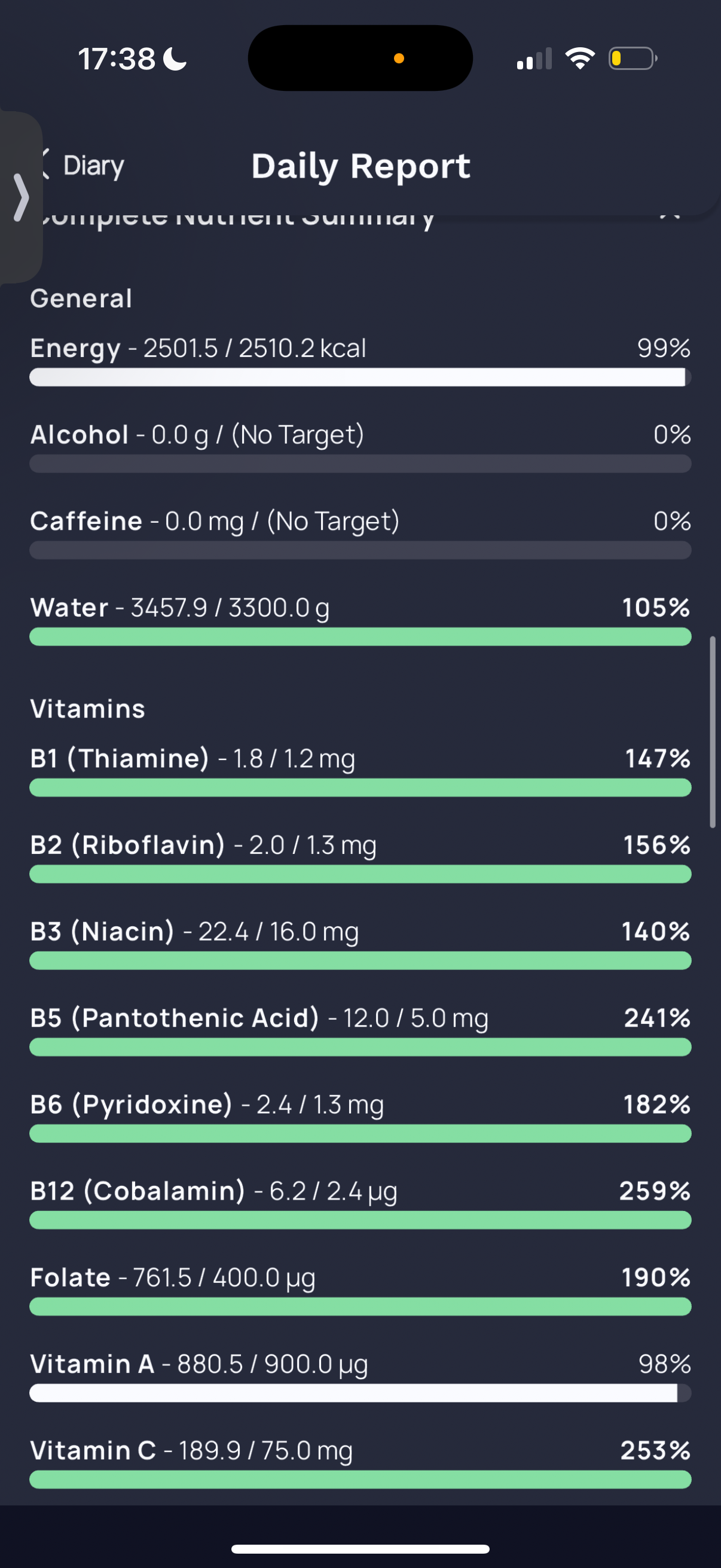The height and width of the screenshot is (1568, 721).
Task: Tap the cellular signal bars icon
Action: 534,59
